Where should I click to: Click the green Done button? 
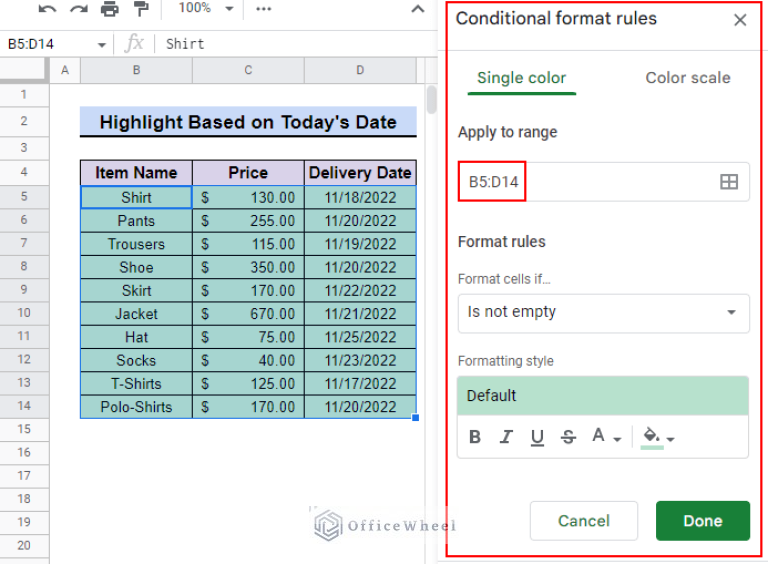[703, 520]
